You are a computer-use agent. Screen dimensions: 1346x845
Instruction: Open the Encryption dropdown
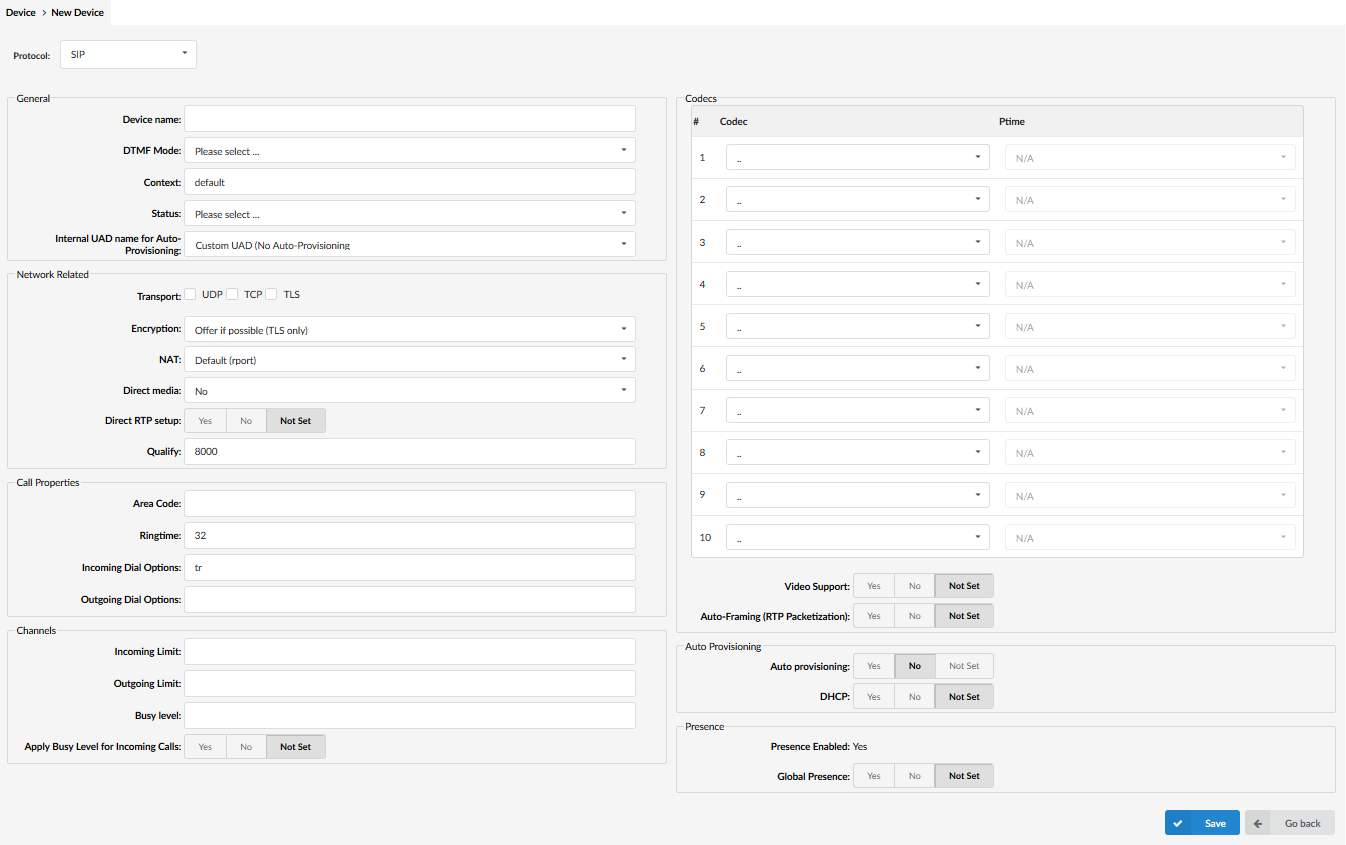point(410,330)
